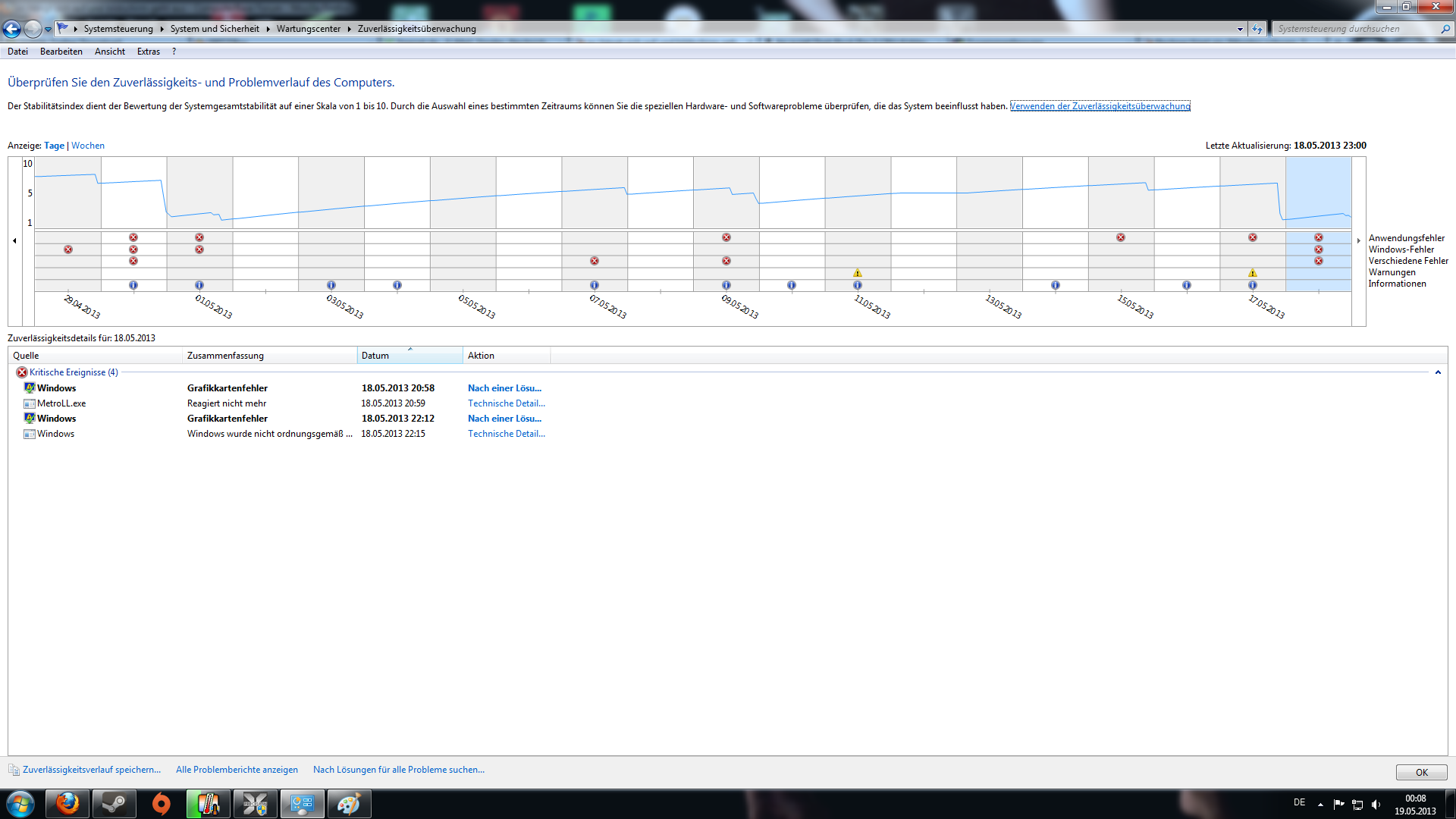Open Alle Problemberichte anzeigen link

pos(237,770)
